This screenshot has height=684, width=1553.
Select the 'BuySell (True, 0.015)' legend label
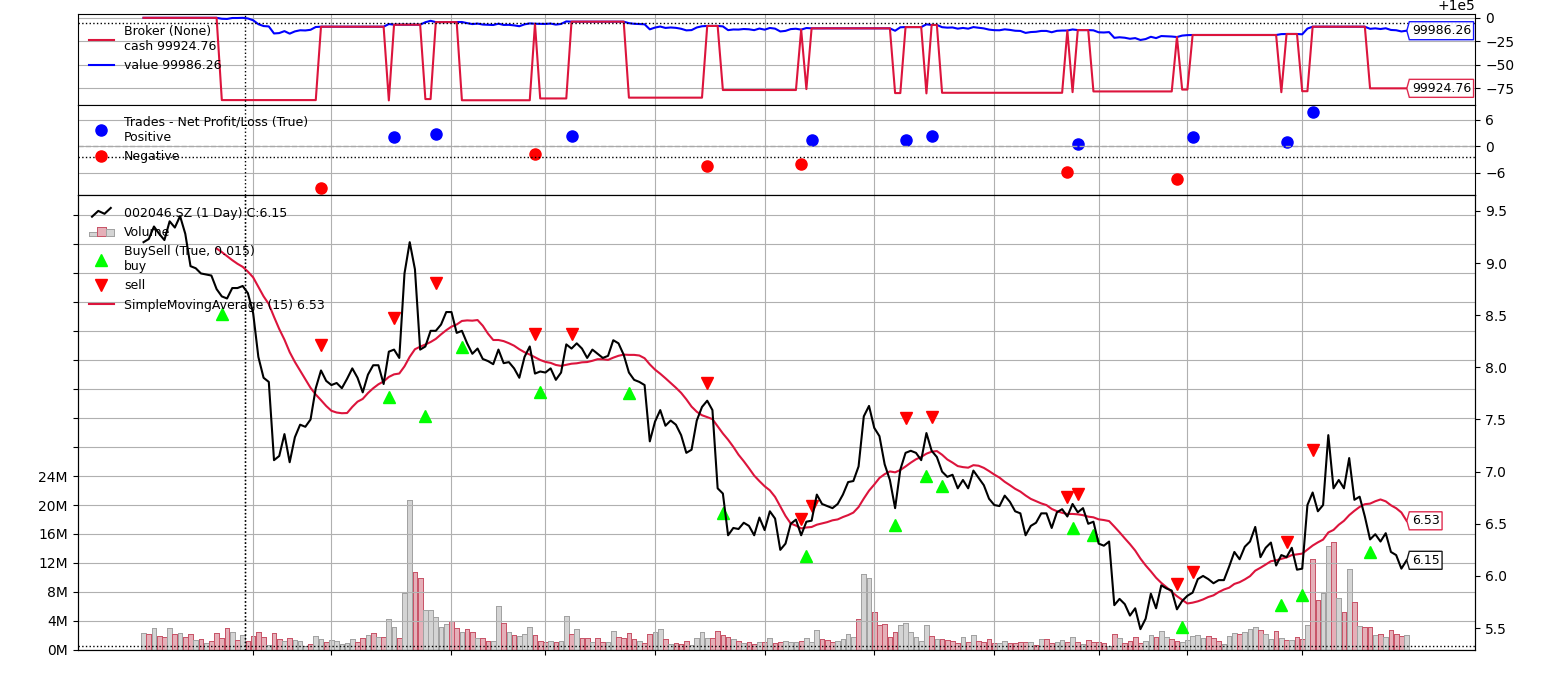coord(189,251)
